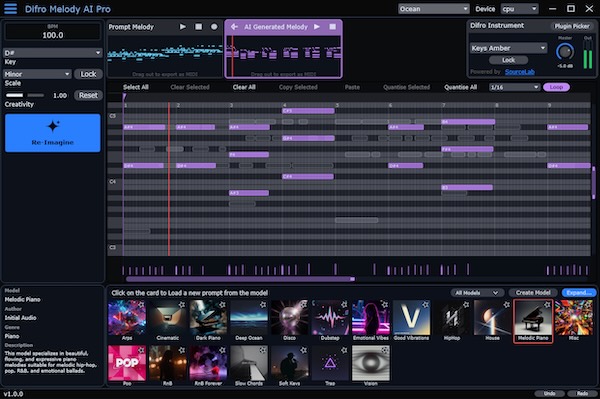This screenshot has width=600, height=399.
Task: Click Paste in the editor toolbar
Action: (x=352, y=87)
